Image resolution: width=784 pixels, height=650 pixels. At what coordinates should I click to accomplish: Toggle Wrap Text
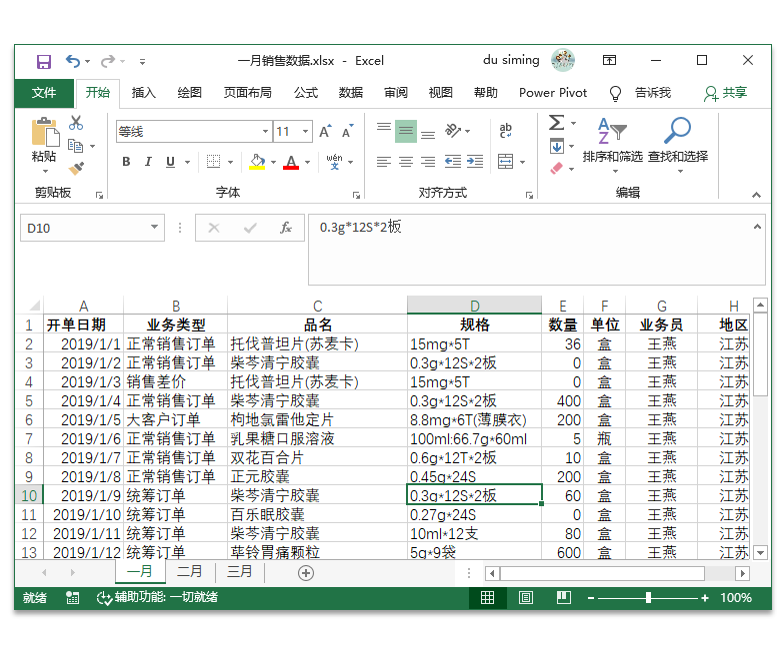point(506,131)
